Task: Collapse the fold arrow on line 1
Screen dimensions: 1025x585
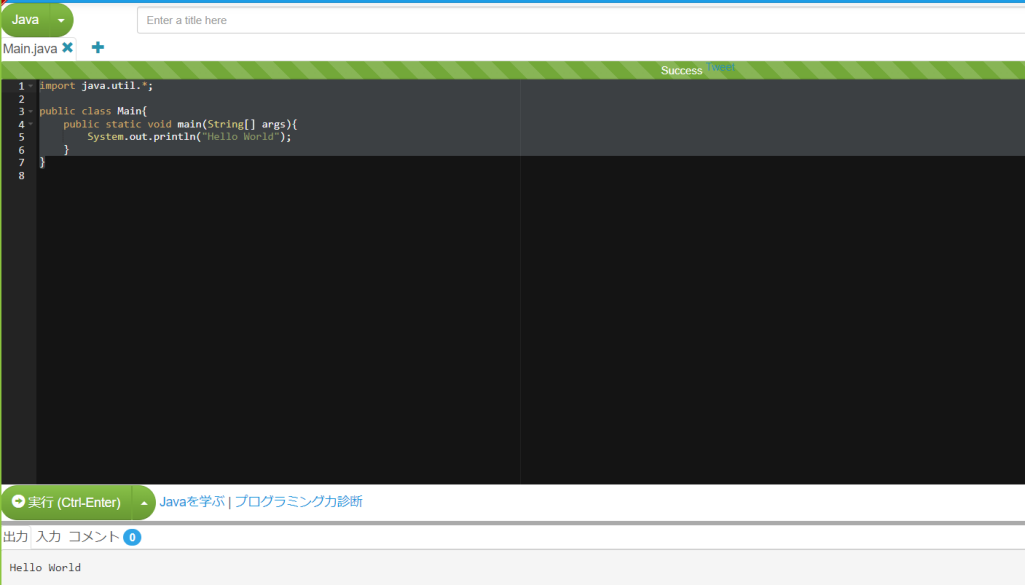Action: [31, 86]
